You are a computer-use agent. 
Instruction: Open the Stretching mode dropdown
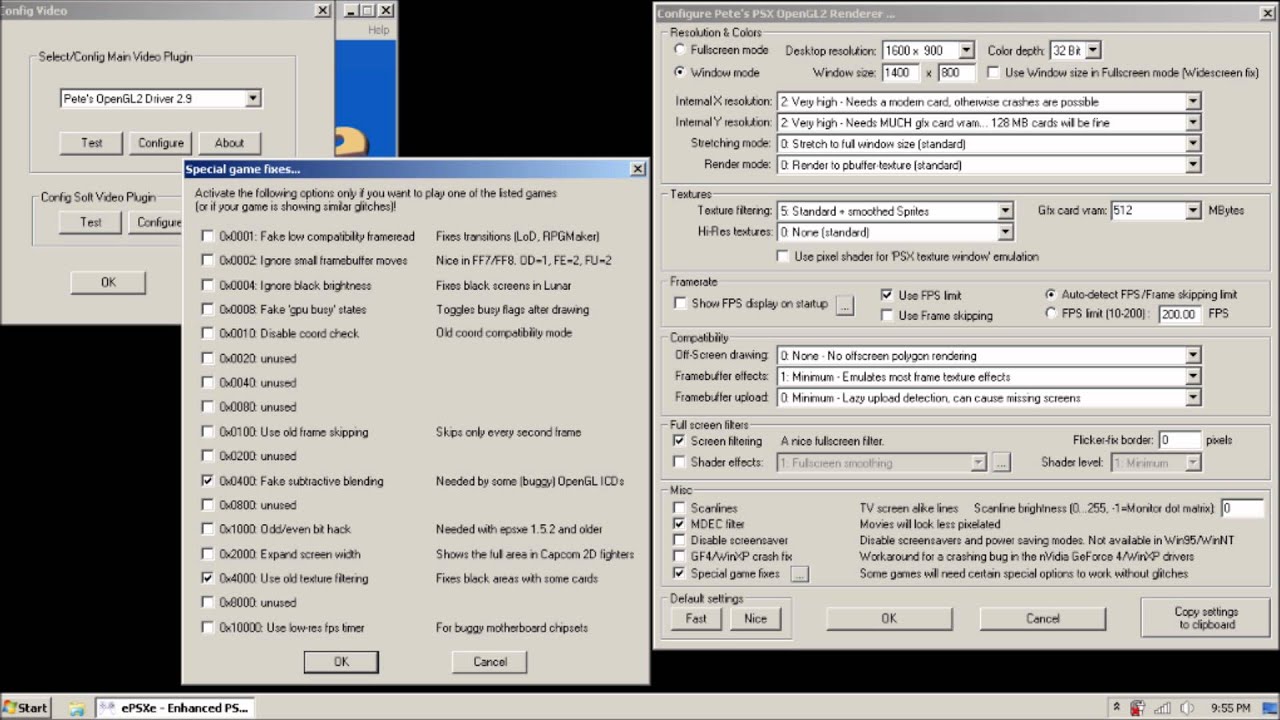tap(1192, 144)
